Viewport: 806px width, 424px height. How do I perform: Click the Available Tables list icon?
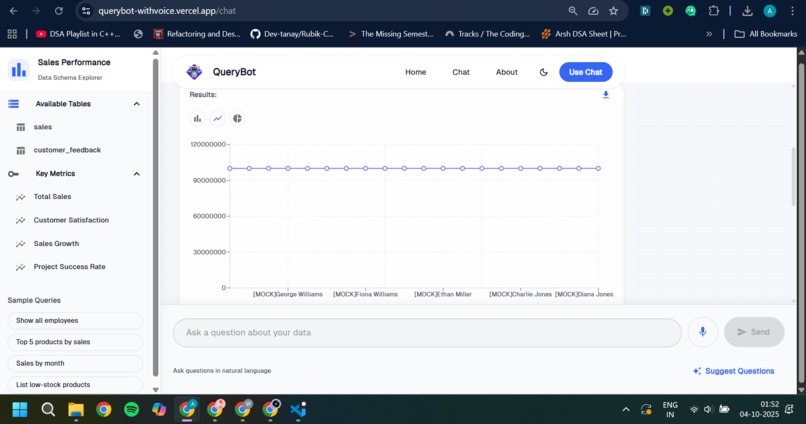(13, 104)
